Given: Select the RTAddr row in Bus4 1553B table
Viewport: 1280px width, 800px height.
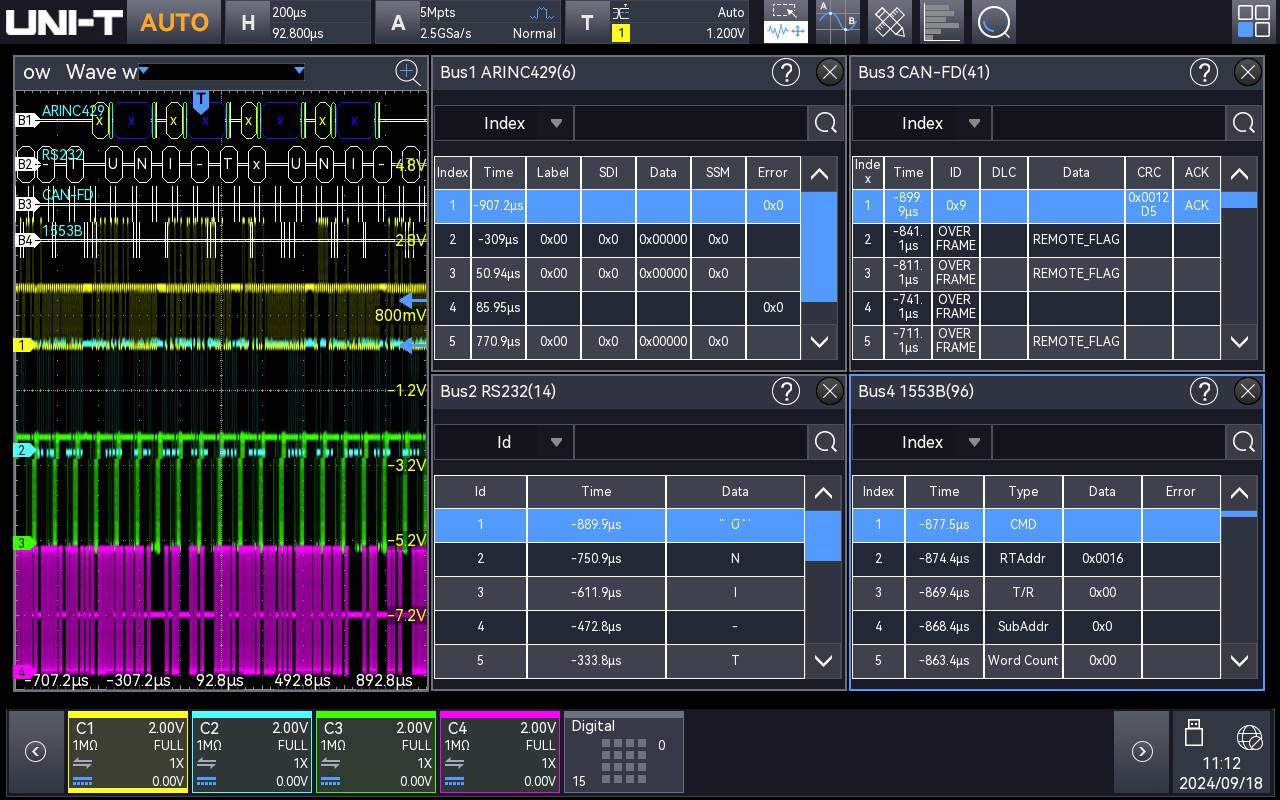Looking at the screenshot, I should click(x=1023, y=558).
